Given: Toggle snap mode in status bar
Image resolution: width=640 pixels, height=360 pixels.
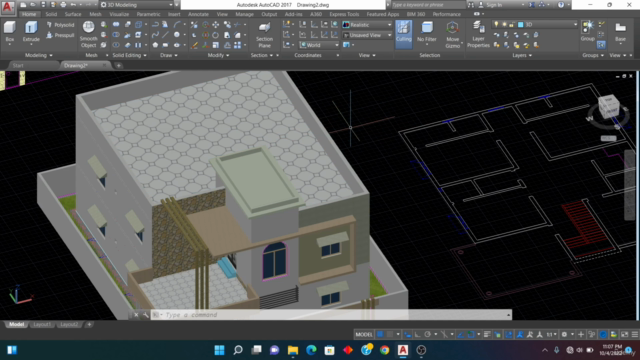Looking at the screenshot, I should [x=390, y=334].
